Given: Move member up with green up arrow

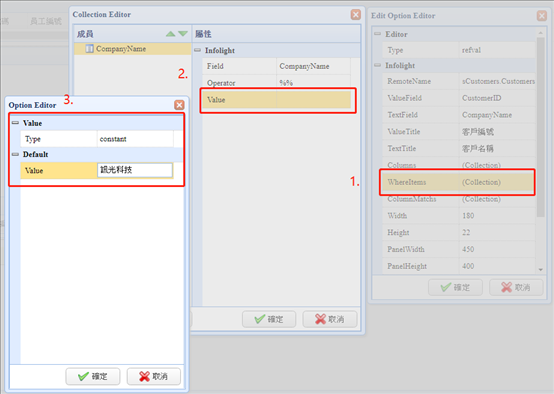Looking at the screenshot, I should click(170, 34).
